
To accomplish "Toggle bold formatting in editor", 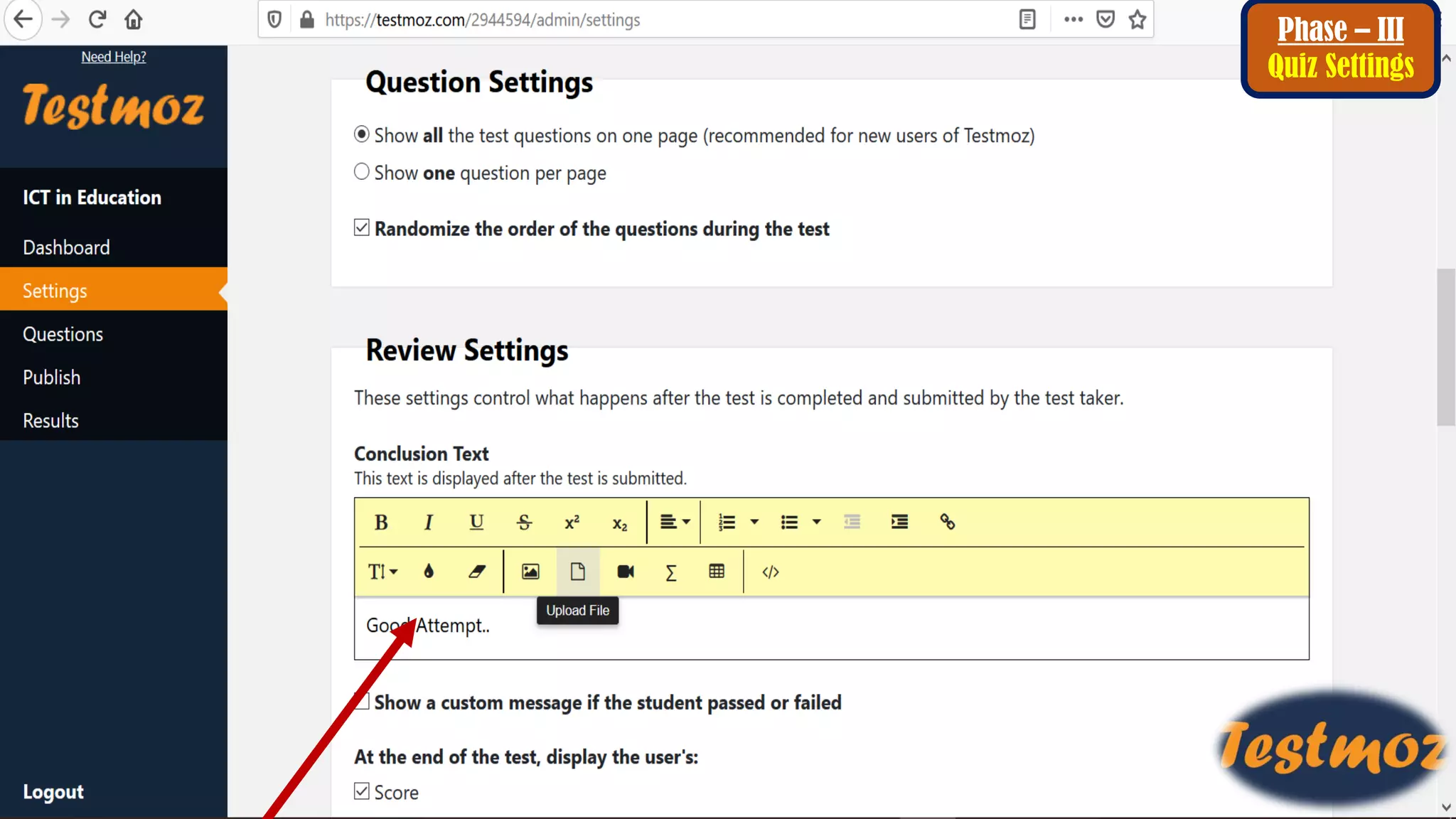I will 381,523.
